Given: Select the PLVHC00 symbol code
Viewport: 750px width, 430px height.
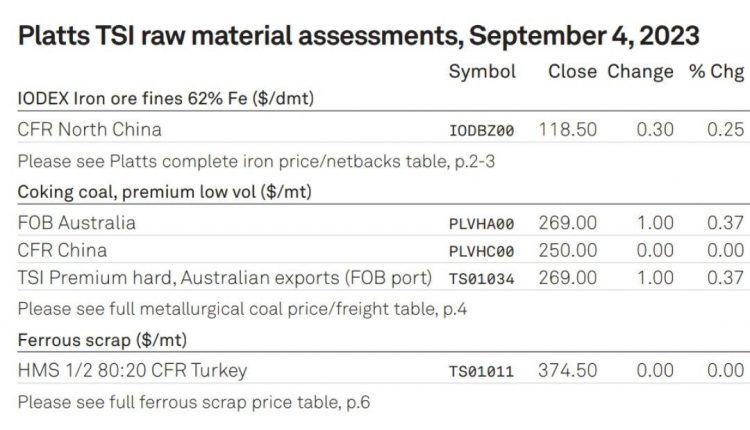Looking at the screenshot, I should 481,252.
